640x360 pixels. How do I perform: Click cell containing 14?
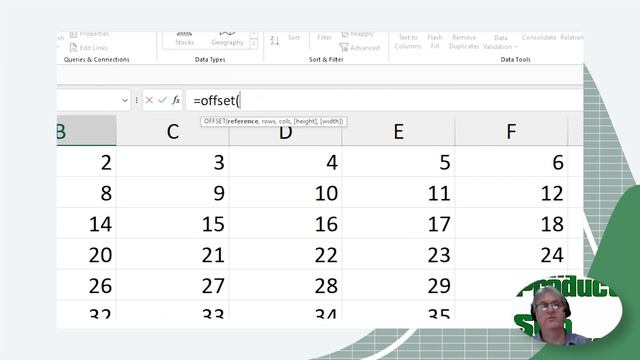click(87, 223)
